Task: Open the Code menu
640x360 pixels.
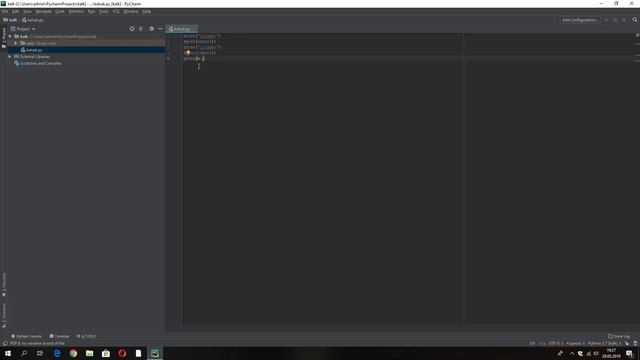Action: click(60, 11)
